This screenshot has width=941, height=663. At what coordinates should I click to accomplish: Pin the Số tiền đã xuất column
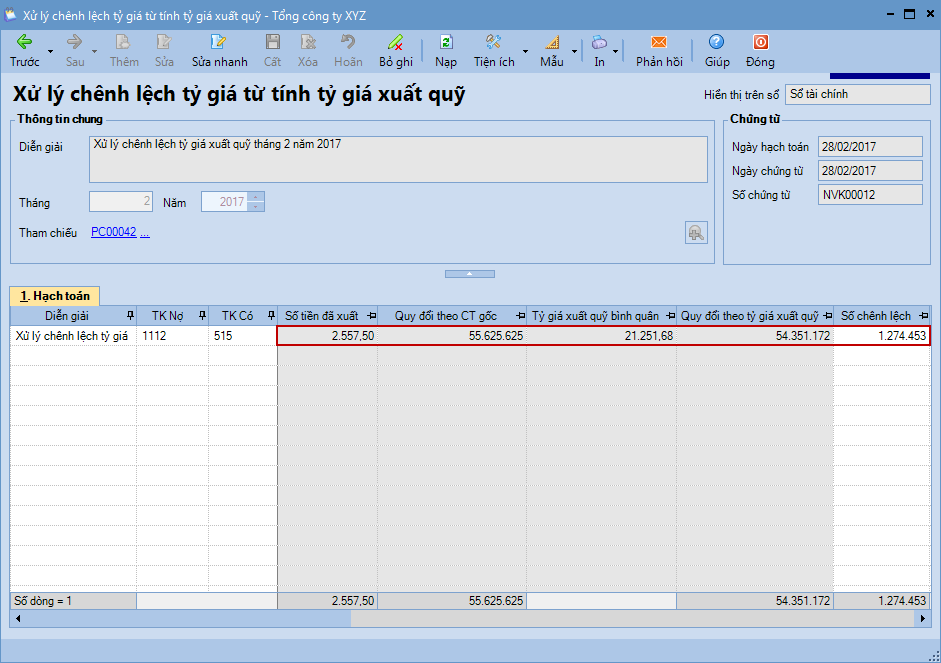coord(371,316)
